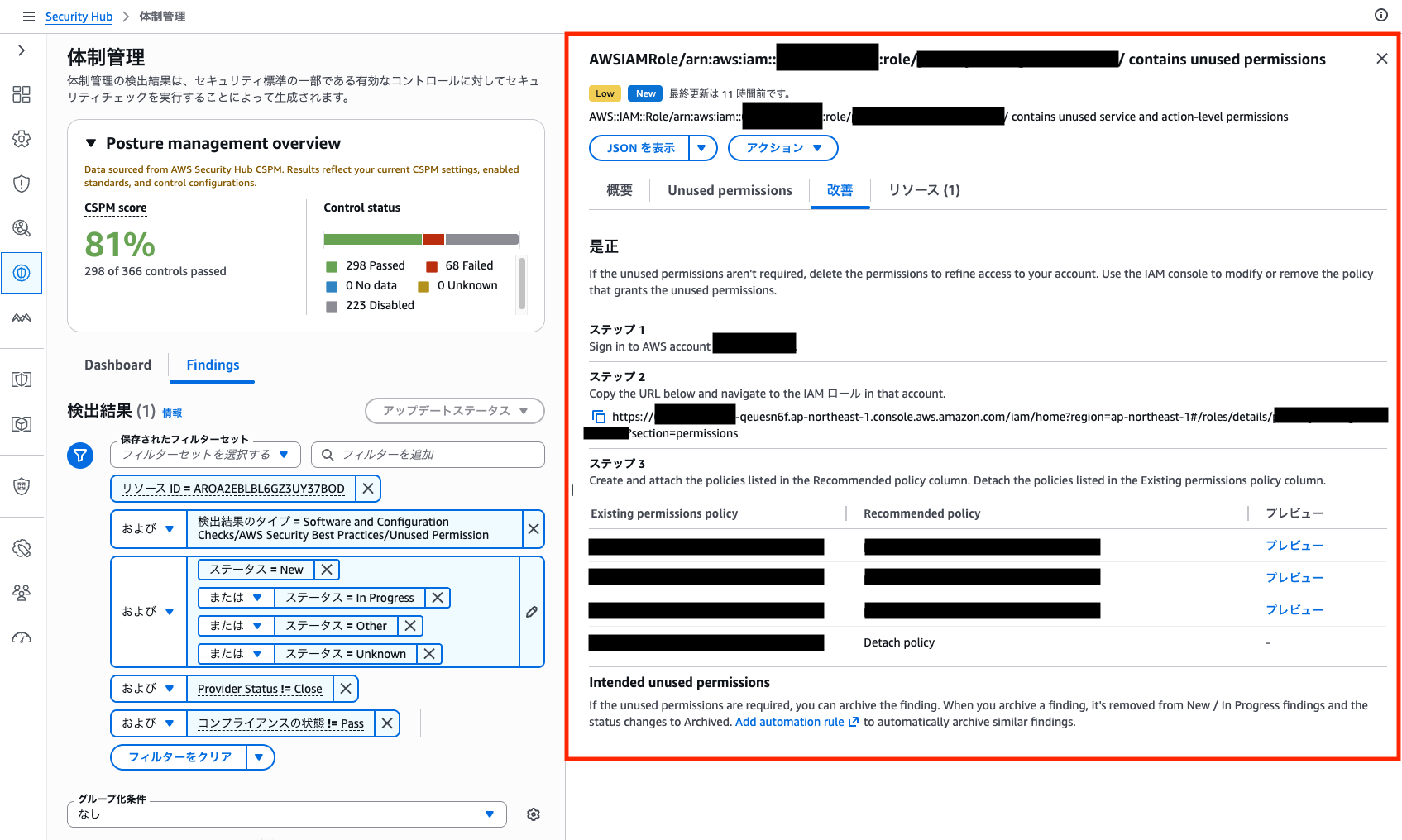Open the アクション dropdown menu
The image size is (1402, 840).
pos(783,148)
